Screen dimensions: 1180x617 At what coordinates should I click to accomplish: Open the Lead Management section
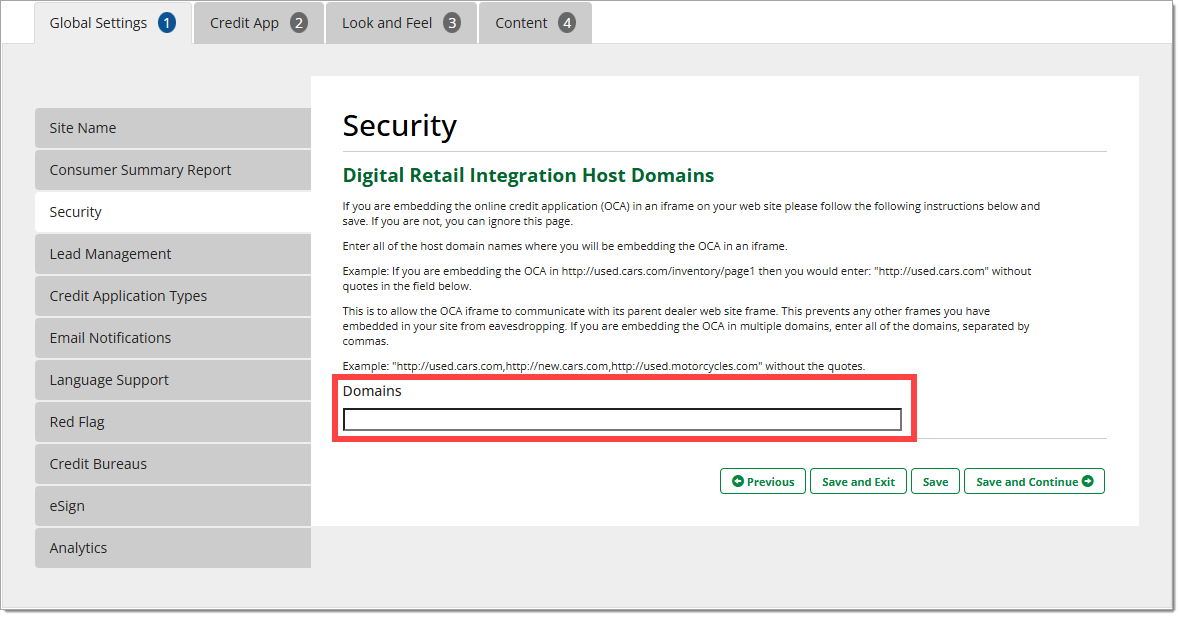pos(172,254)
